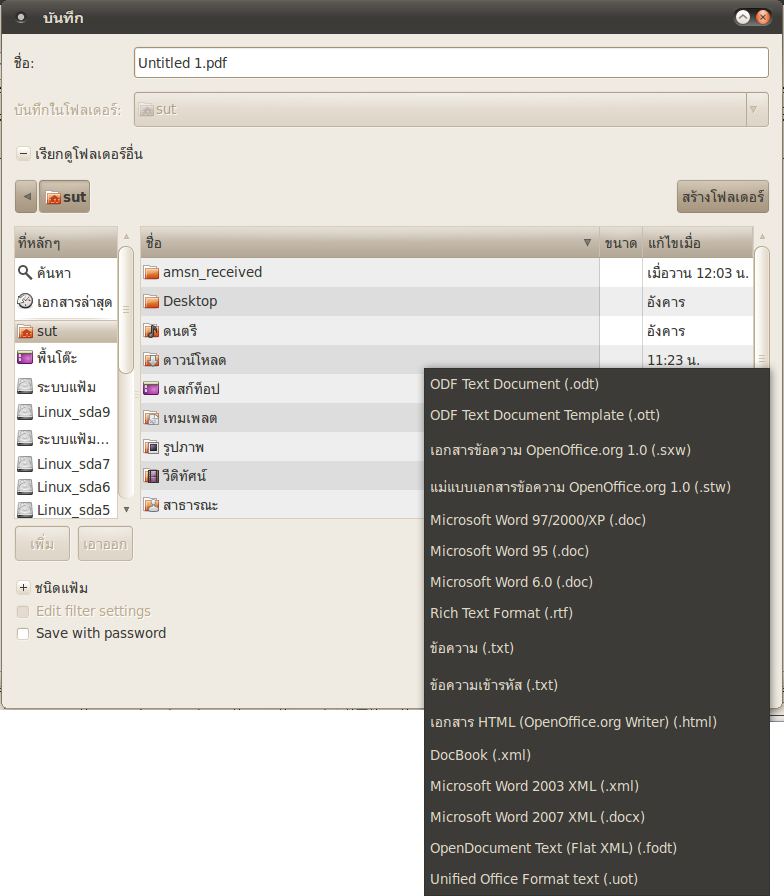Click the back arrow in path bar

[x=26, y=197]
